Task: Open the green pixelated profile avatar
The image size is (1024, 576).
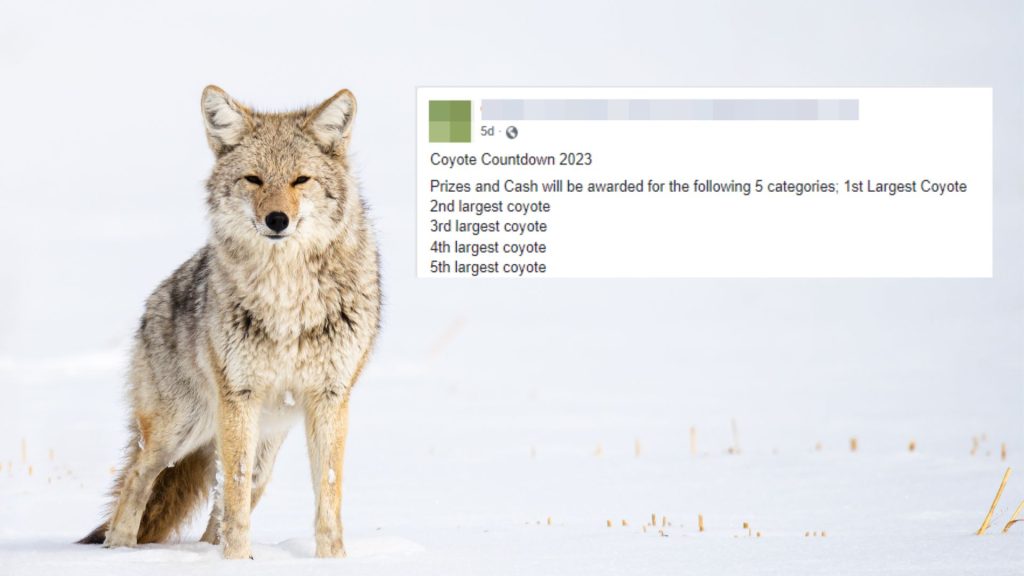Action: point(450,121)
